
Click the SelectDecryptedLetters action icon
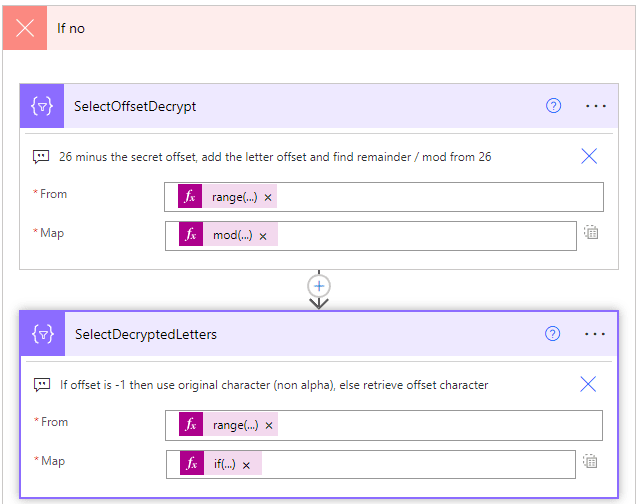43,334
